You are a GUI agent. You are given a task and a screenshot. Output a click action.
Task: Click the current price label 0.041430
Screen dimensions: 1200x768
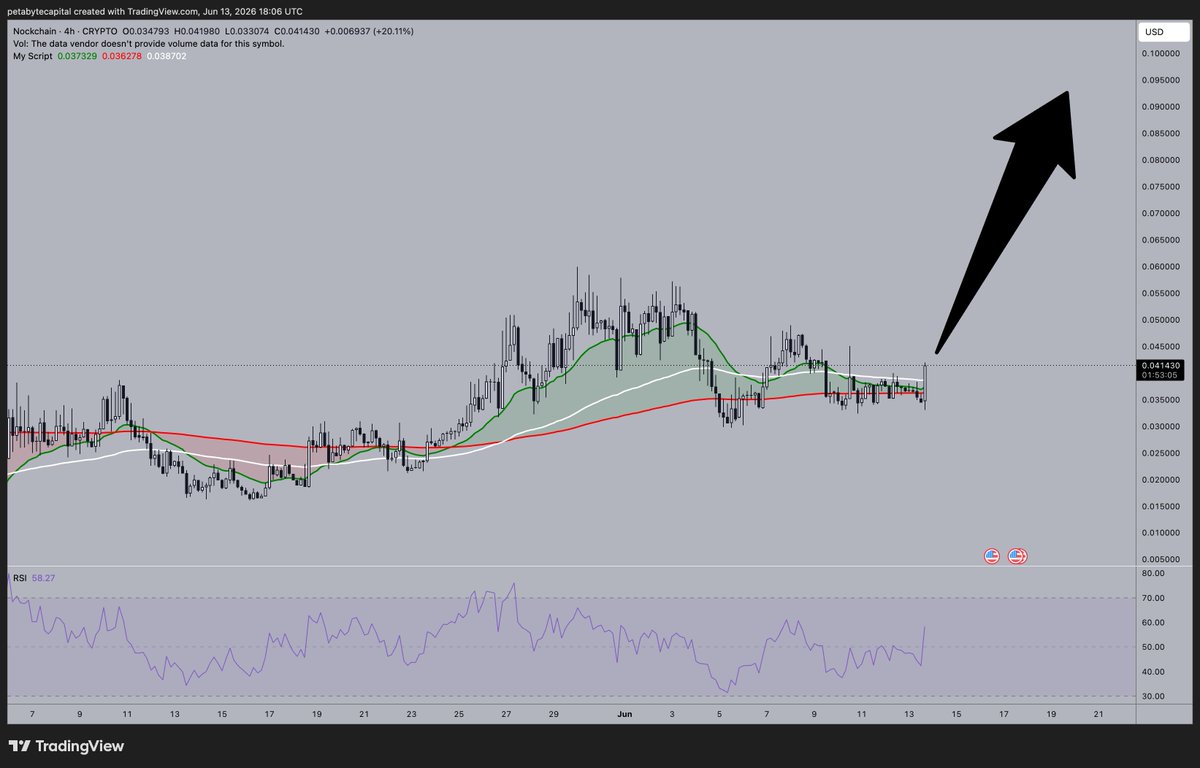tap(1160, 366)
